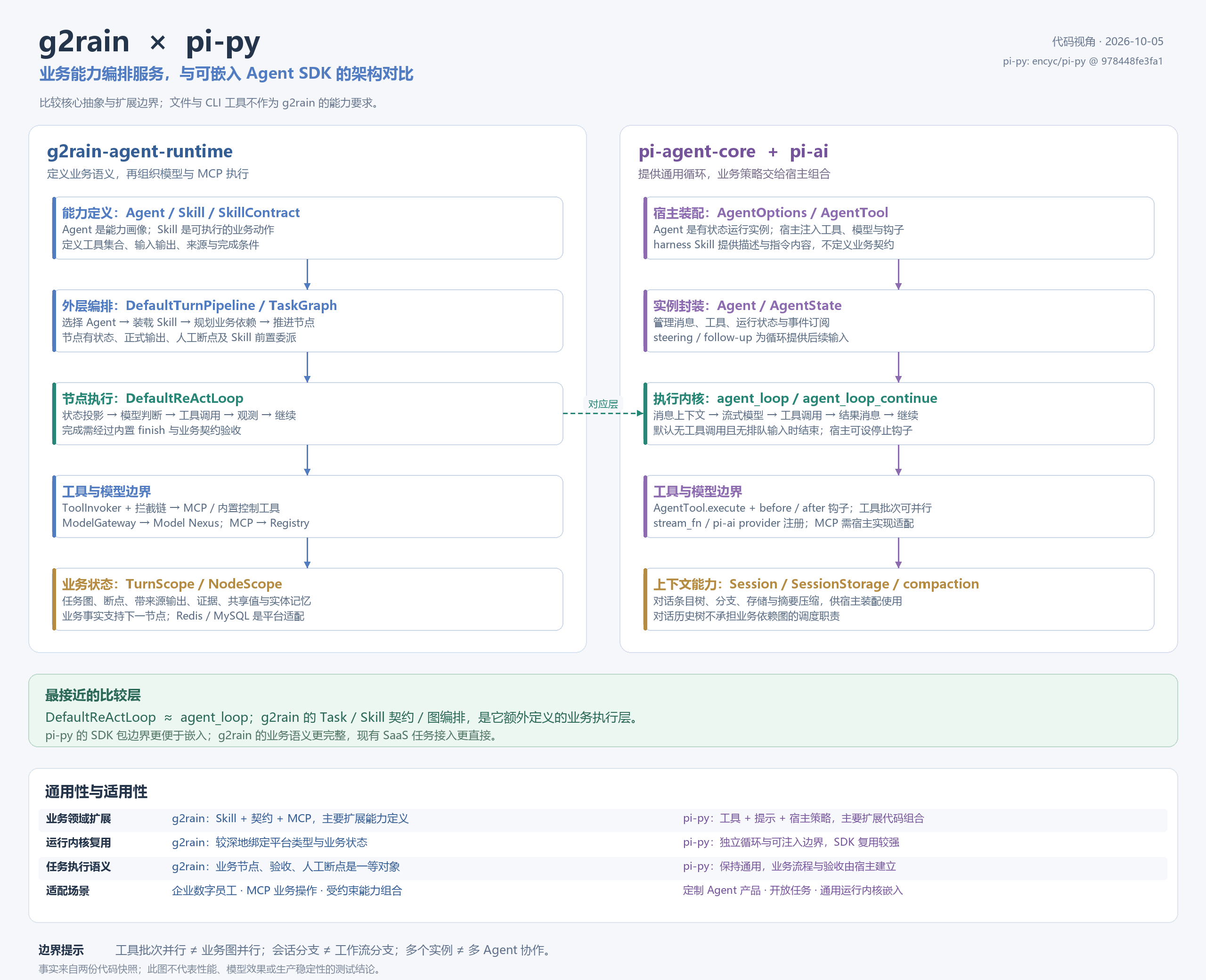Click the line '状态投影 → 模型判断 → 工具调用 → 观测 → 继续'

click(179, 416)
